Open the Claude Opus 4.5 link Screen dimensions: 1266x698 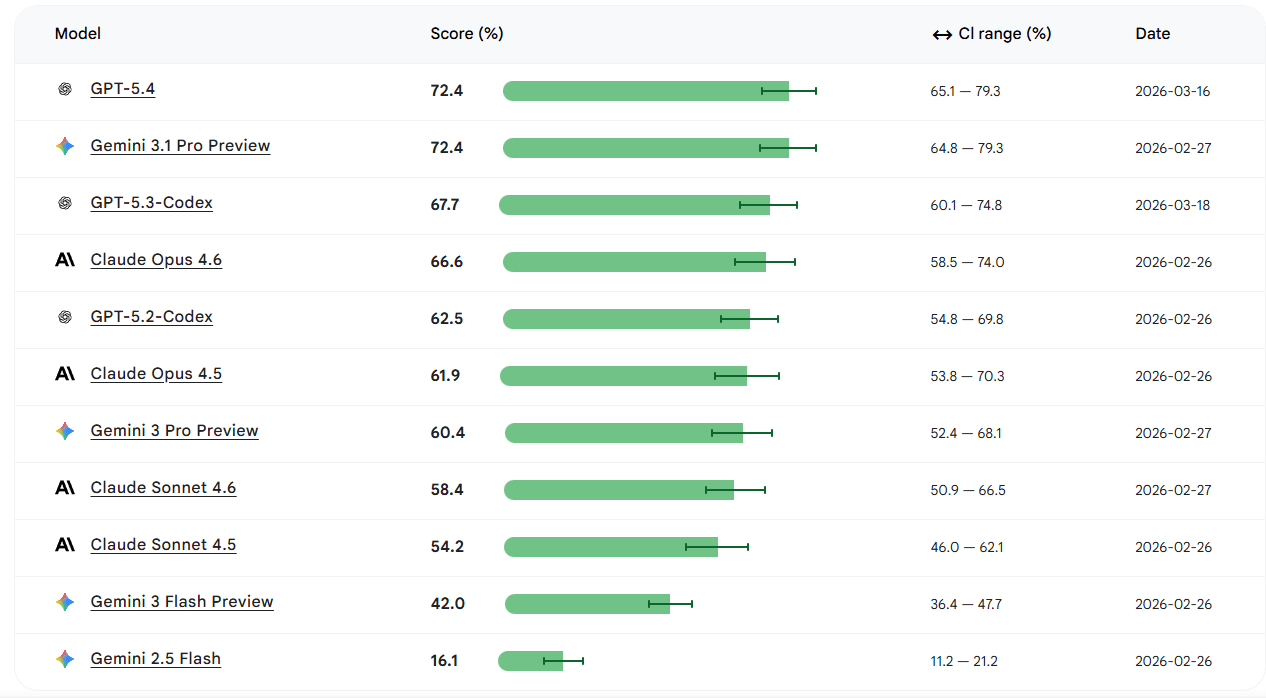[156, 374]
